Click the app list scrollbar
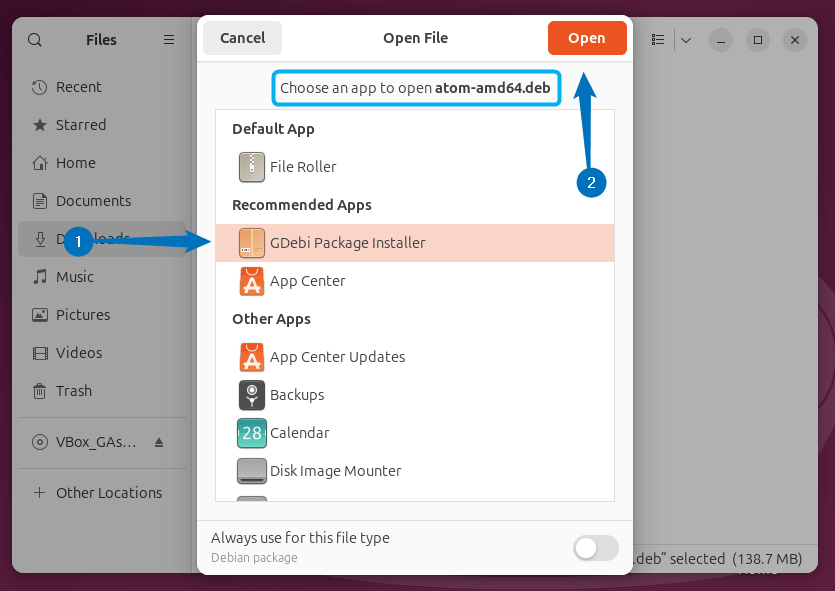The width and height of the screenshot is (835, 591). tap(611, 300)
